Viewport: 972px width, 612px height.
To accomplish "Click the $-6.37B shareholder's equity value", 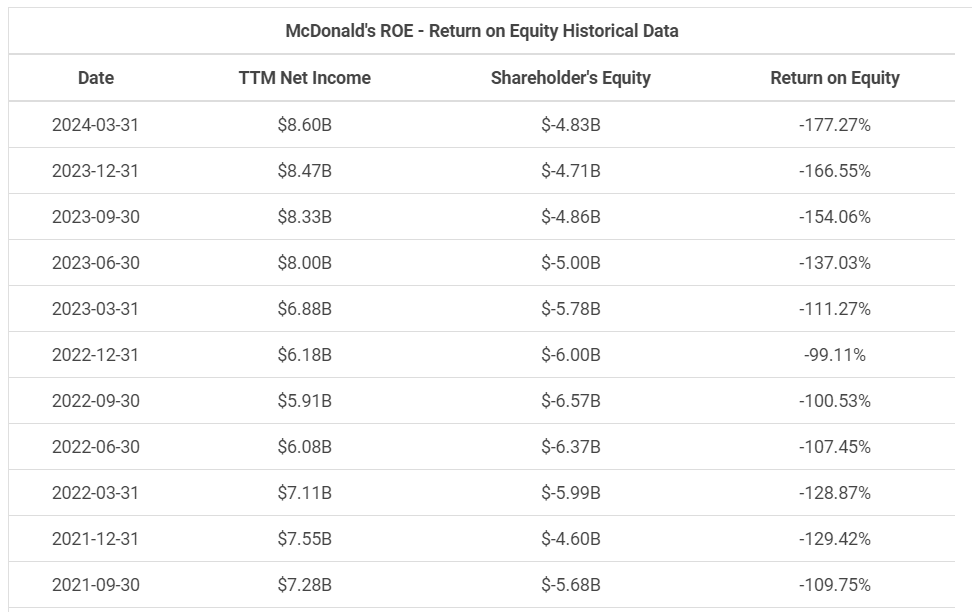I will tap(570, 447).
